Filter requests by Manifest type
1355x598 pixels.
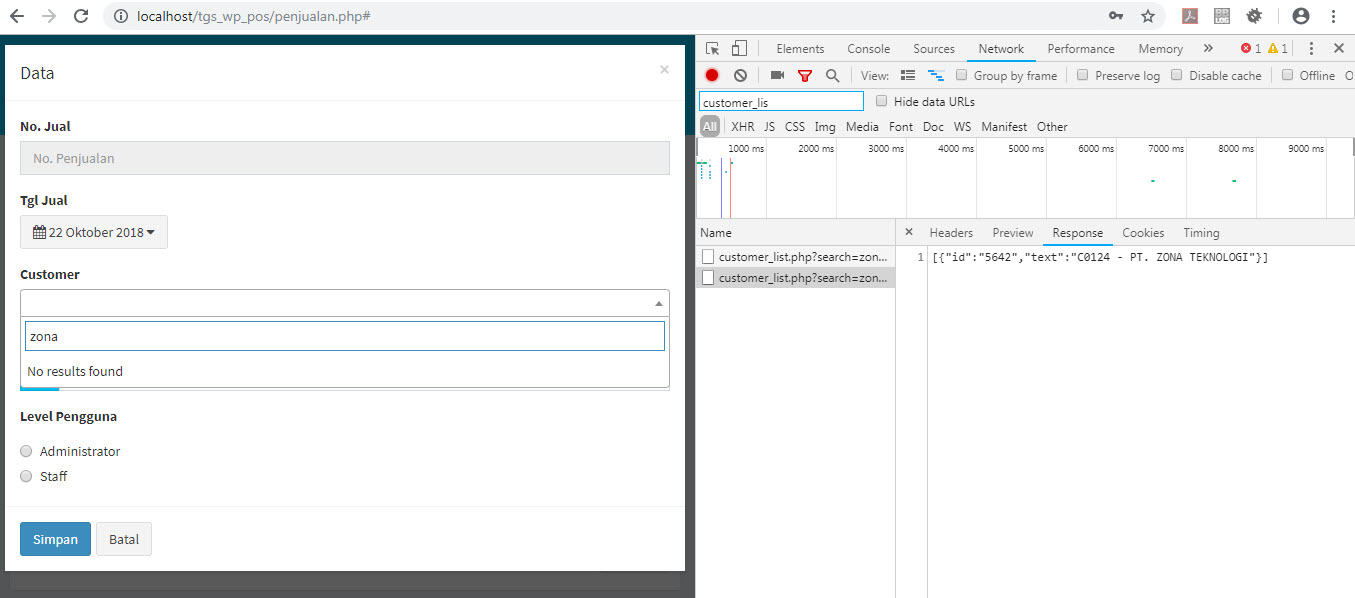coord(1004,127)
